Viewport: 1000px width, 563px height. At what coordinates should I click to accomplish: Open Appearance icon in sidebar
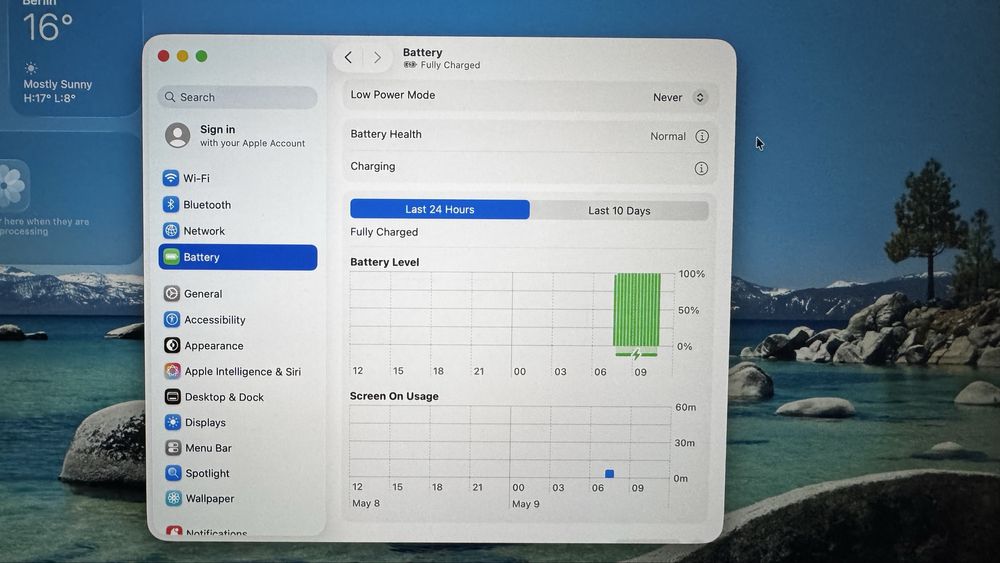(172, 345)
